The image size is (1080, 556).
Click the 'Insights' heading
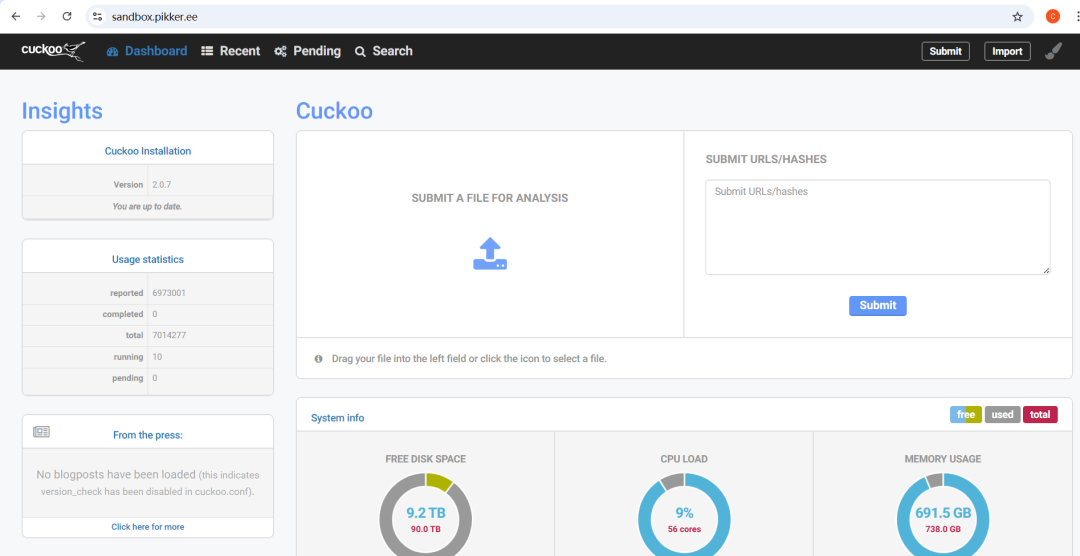[x=62, y=111]
